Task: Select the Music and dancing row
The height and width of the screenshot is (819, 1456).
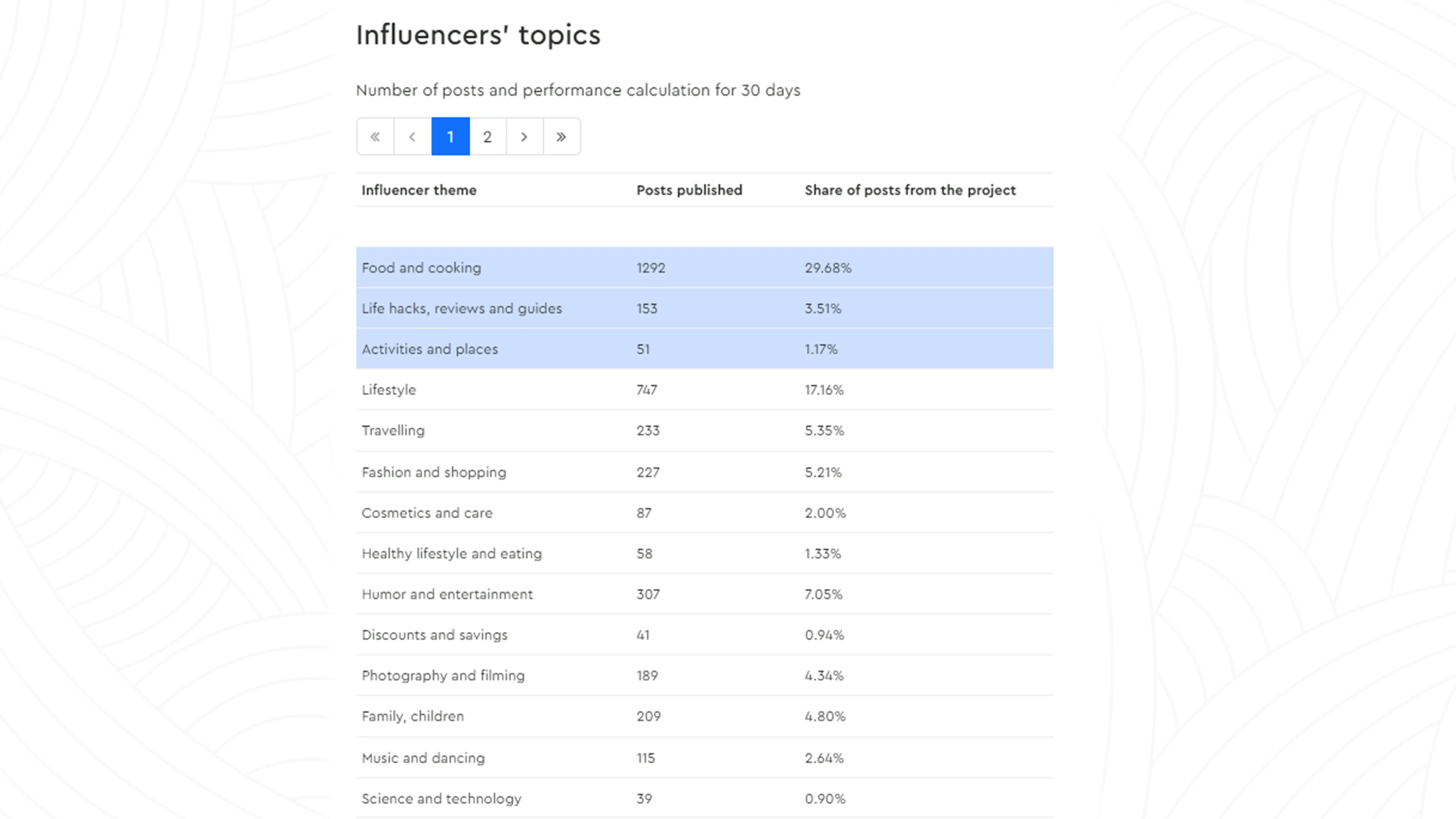Action: coord(423,758)
